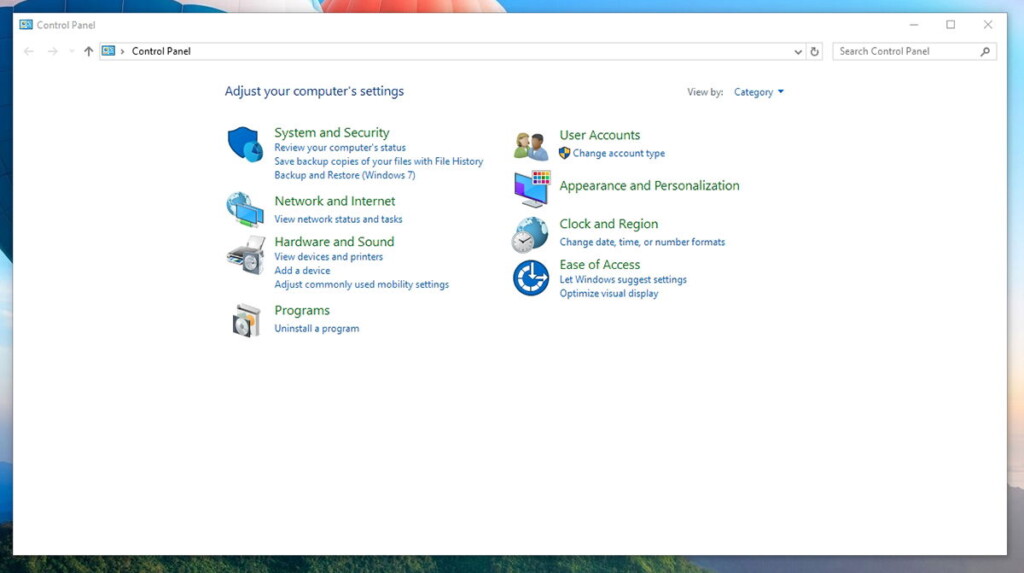Open View network status and tasks

pos(338,220)
